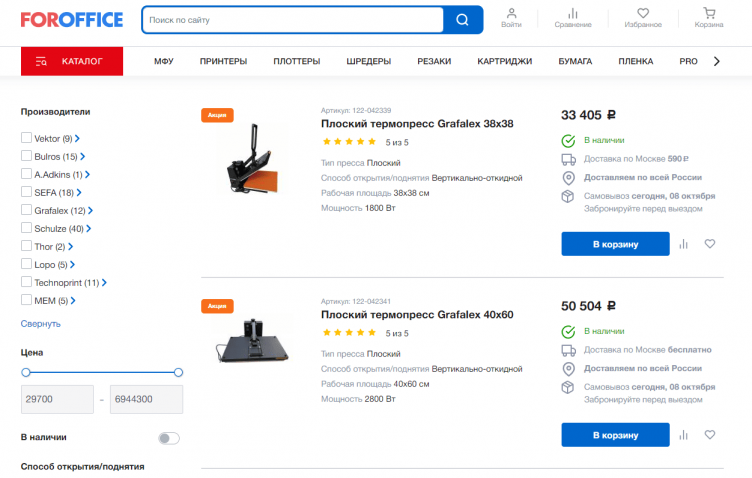
Task: Toggle the in-stock switch
Action: pyautogui.click(x=169, y=438)
